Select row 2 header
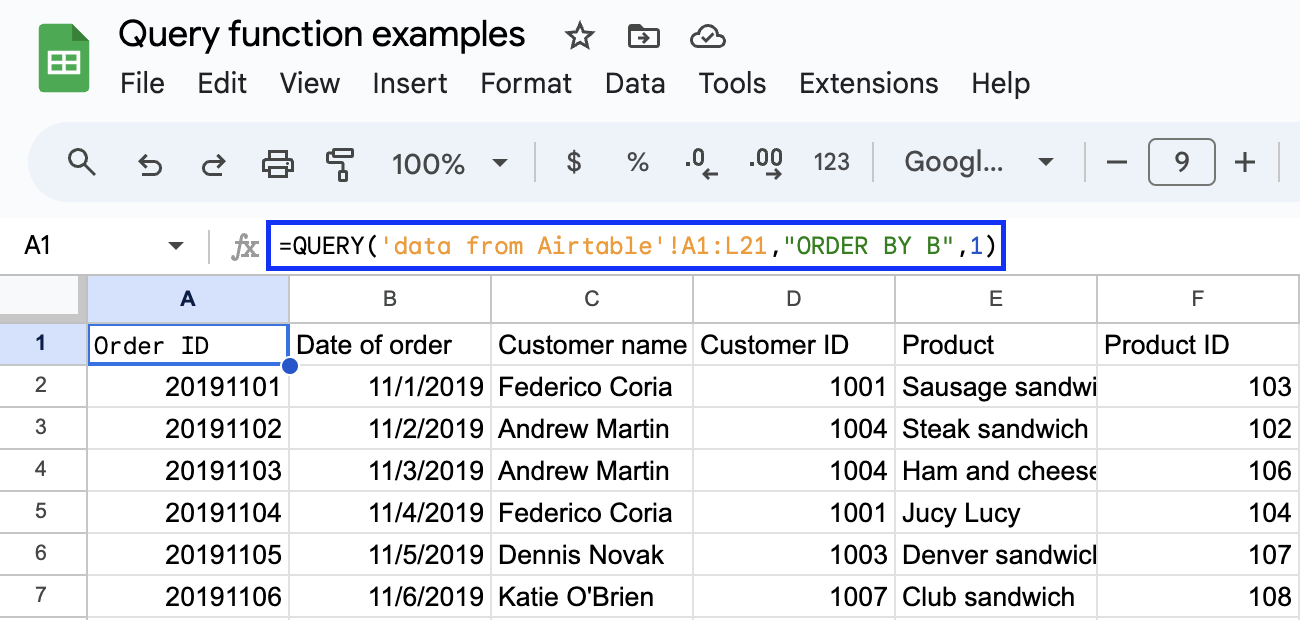Viewport: 1300px width, 620px height. (x=44, y=386)
